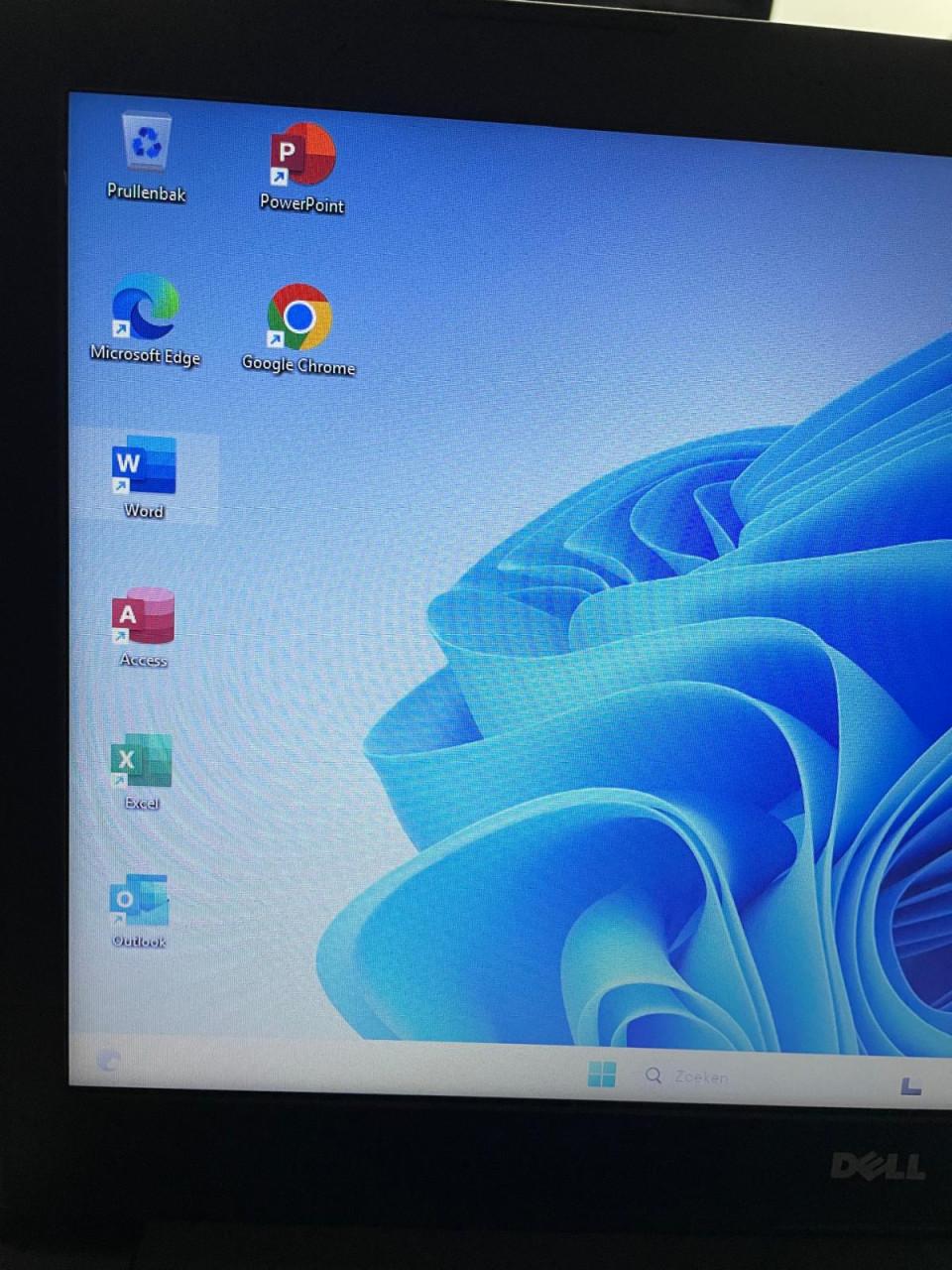Select the Prullenbak recycle bin icon
The width and height of the screenshot is (952, 1270).
click(x=147, y=143)
